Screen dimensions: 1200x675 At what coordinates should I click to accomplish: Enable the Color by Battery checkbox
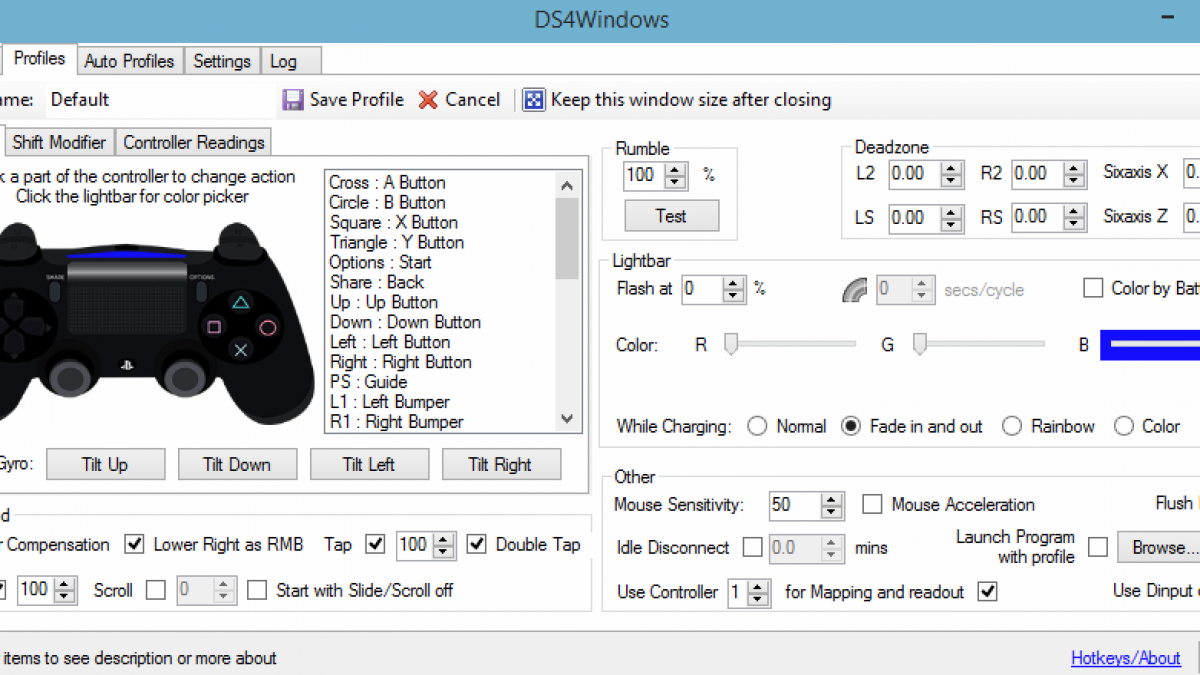click(x=1093, y=288)
